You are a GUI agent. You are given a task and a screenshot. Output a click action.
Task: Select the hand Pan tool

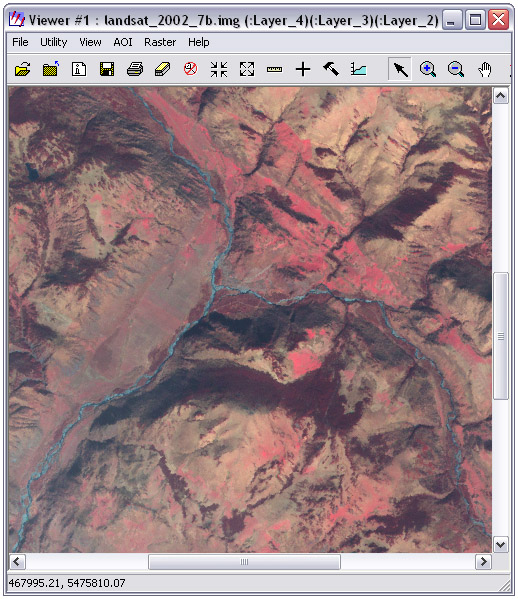point(485,70)
